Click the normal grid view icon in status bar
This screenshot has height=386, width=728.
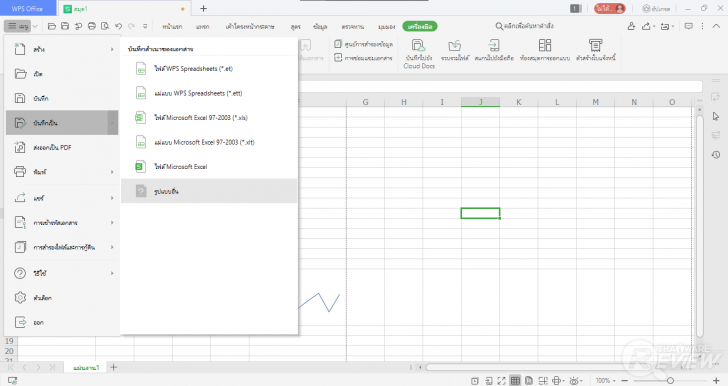515,381
